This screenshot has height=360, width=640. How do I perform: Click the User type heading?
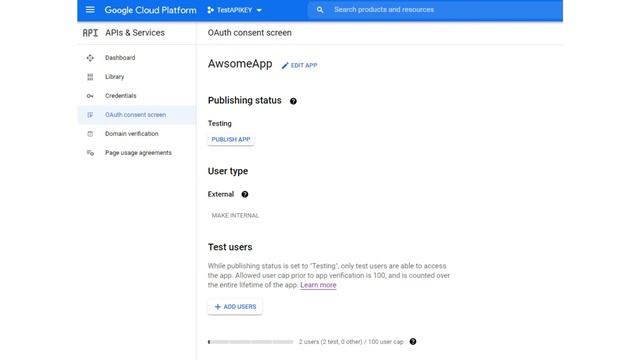click(x=228, y=171)
